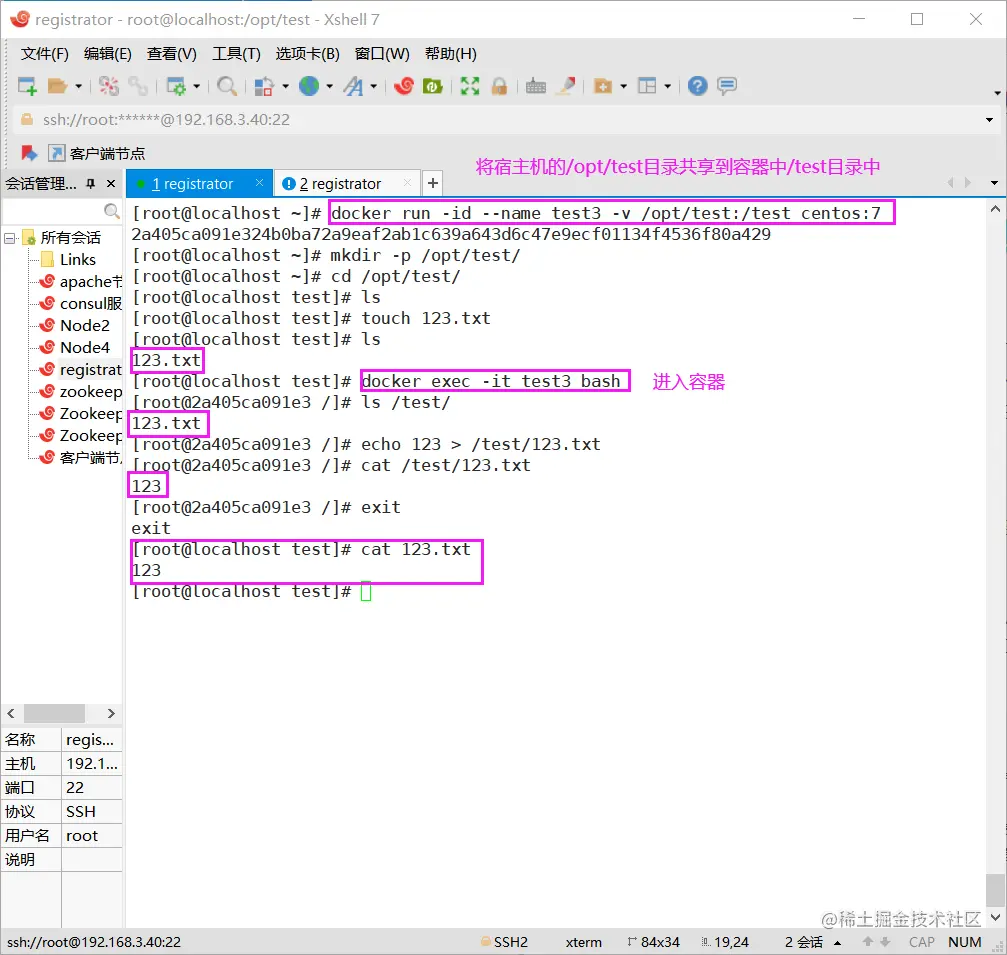Click the Reconnect chain-link icon

pos(137,85)
